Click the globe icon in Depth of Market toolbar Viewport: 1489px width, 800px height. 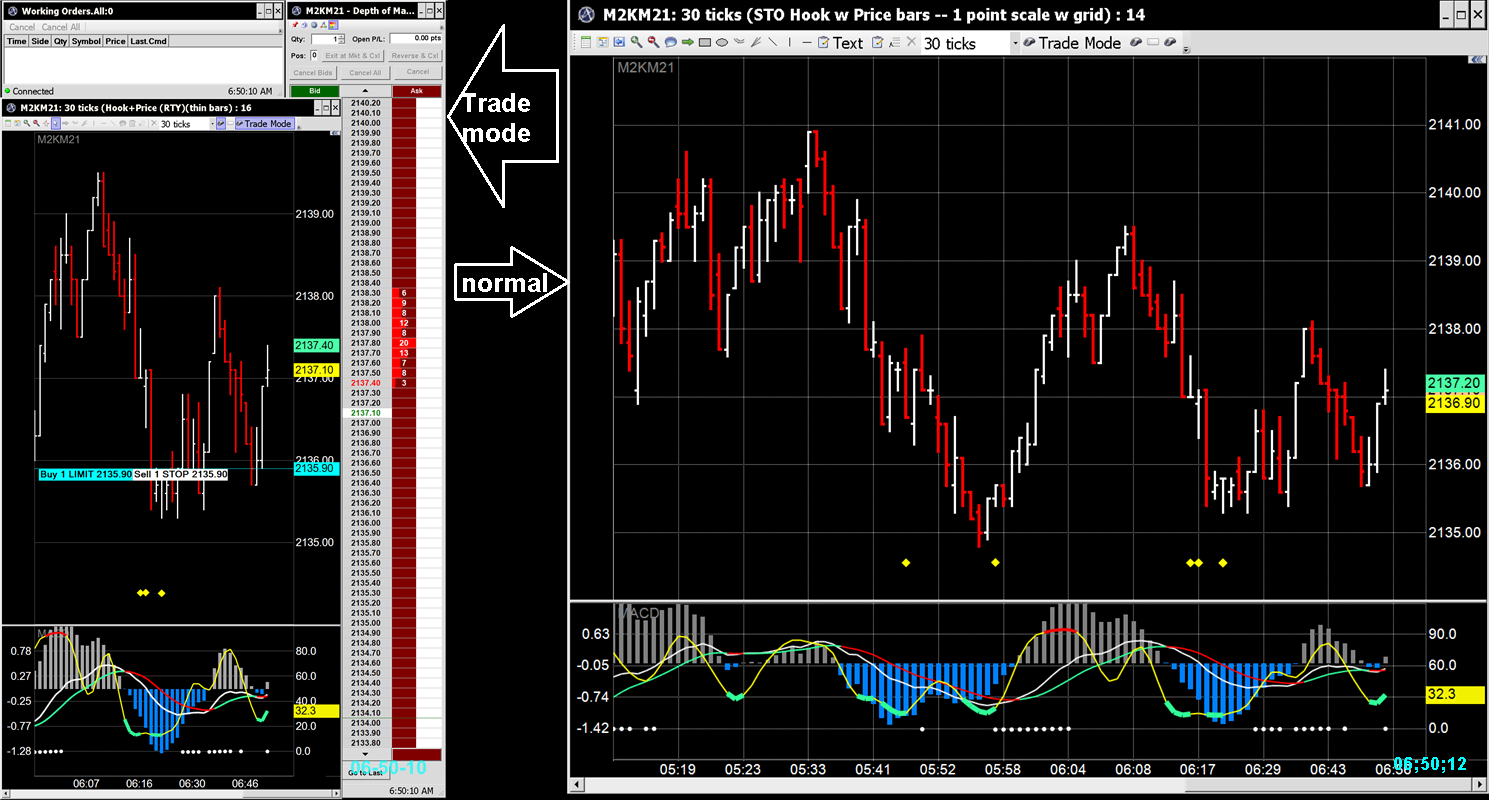tap(314, 25)
